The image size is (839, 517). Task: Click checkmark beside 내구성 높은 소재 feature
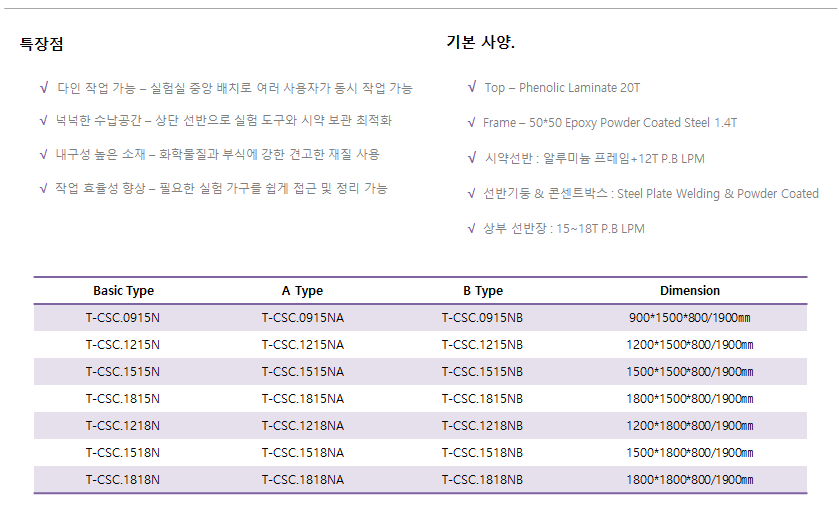point(43,154)
